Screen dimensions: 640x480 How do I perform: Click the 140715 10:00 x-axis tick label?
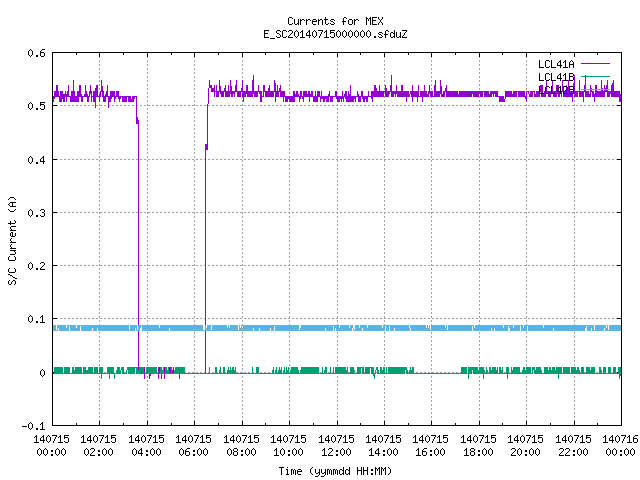(x=288, y=446)
